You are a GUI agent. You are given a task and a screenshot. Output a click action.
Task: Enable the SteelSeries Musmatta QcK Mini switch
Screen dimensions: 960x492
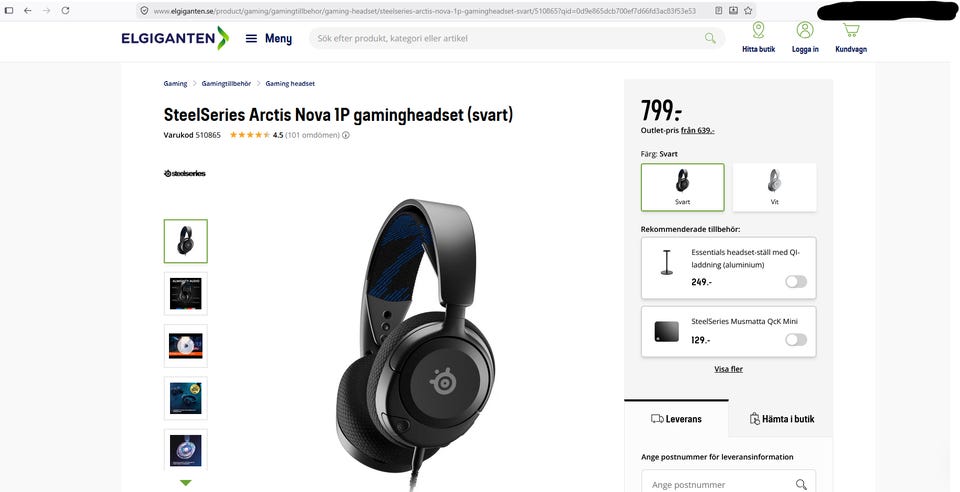(x=796, y=340)
